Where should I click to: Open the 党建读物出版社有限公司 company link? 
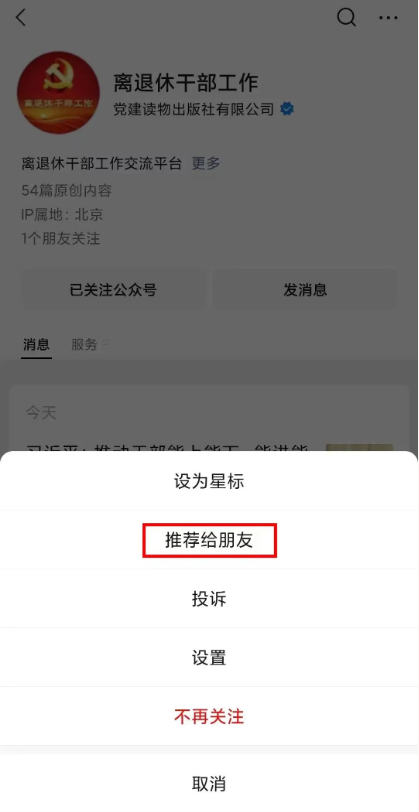tap(194, 109)
